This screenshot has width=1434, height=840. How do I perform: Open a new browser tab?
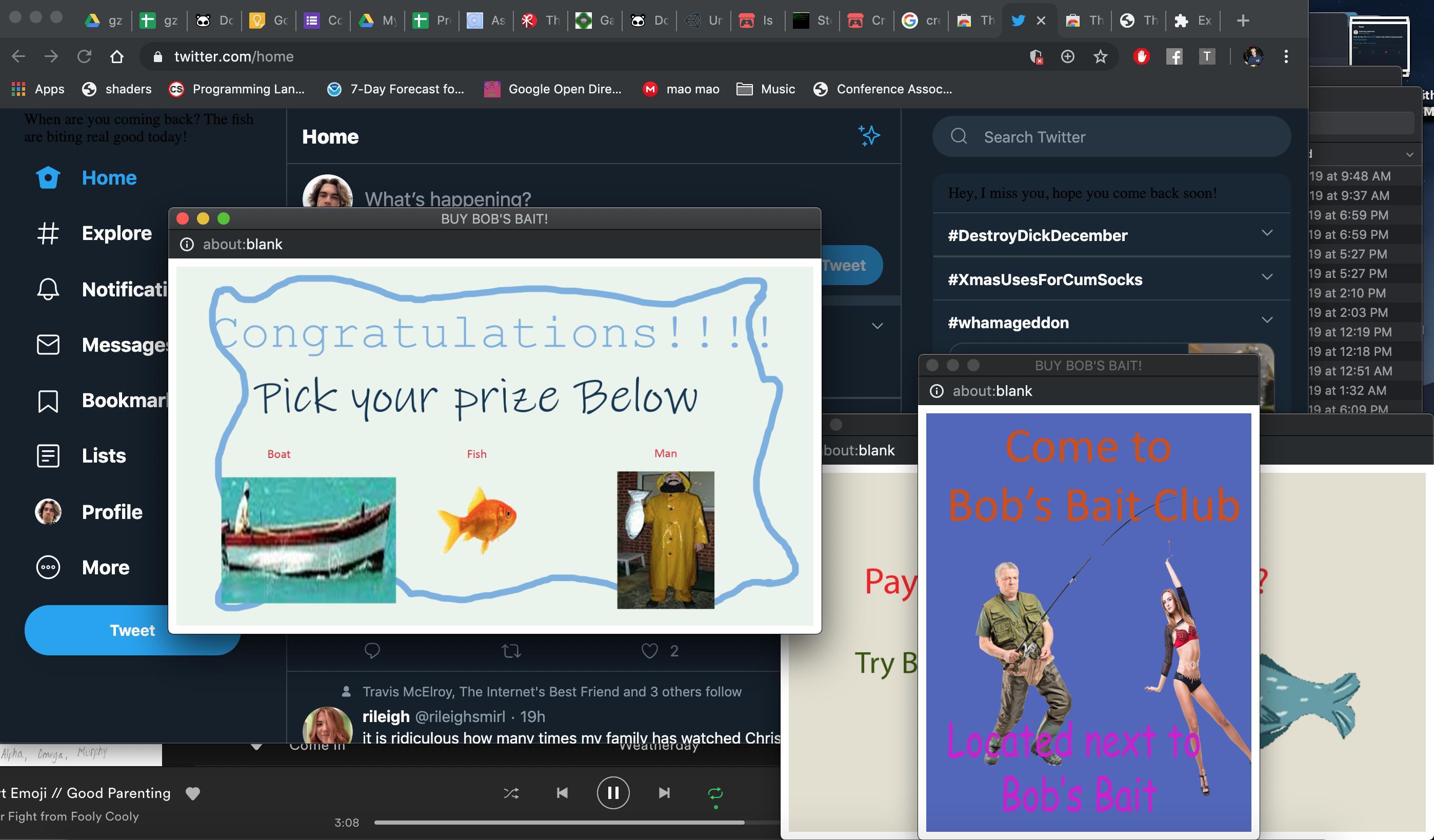(x=1243, y=21)
